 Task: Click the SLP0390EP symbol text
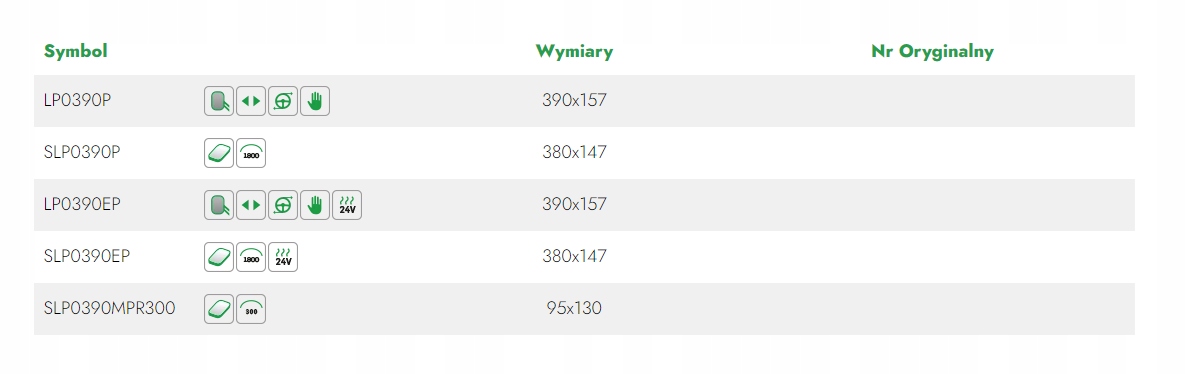pyautogui.click(x=87, y=257)
